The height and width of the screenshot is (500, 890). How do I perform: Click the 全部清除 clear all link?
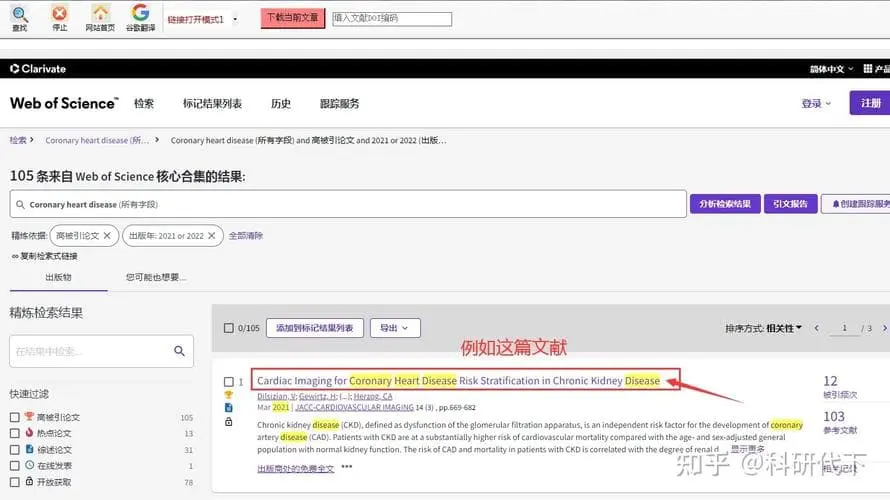click(x=246, y=236)
